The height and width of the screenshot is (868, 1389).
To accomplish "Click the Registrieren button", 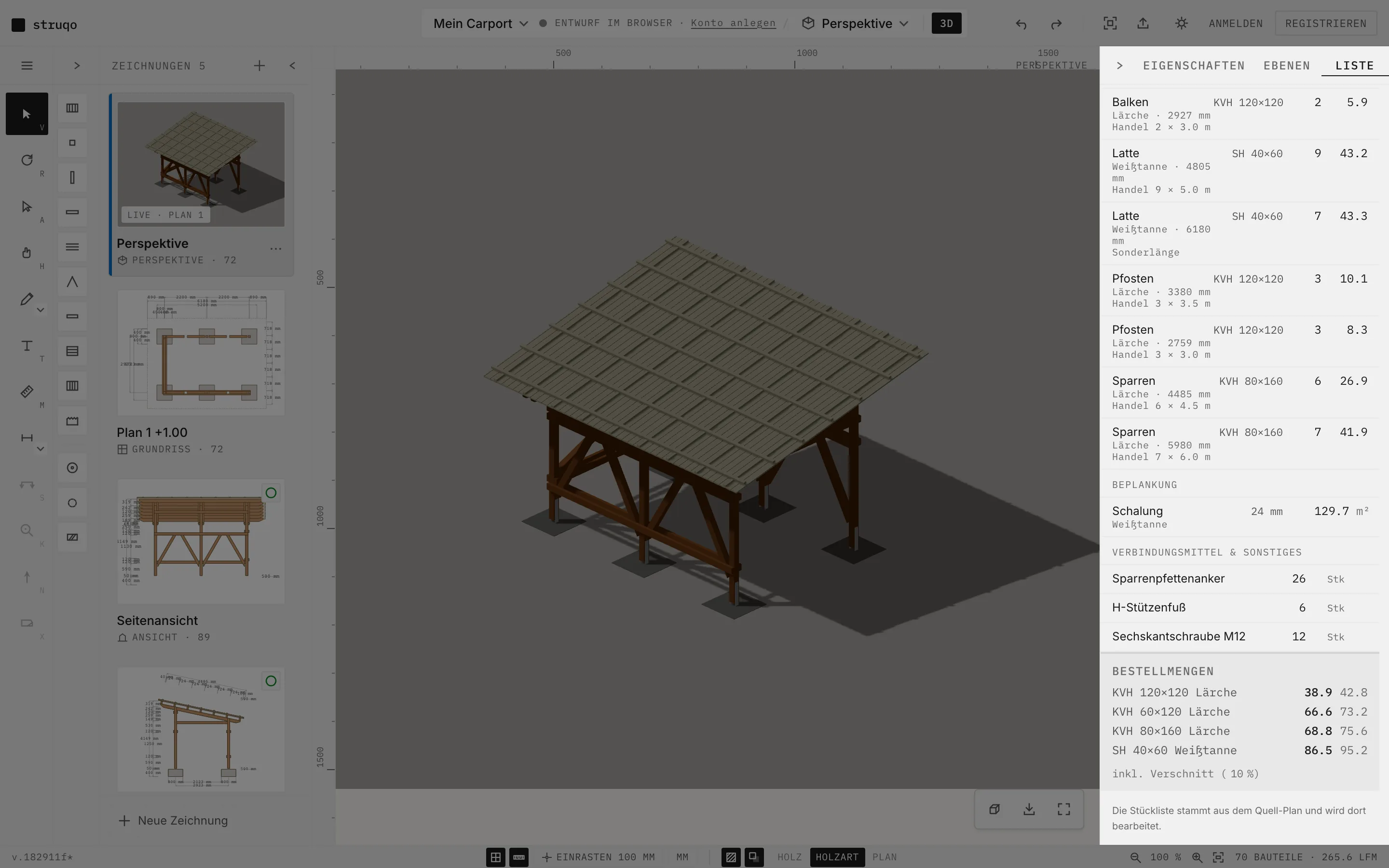I will pyautogui.click(x=1325, y=24).
